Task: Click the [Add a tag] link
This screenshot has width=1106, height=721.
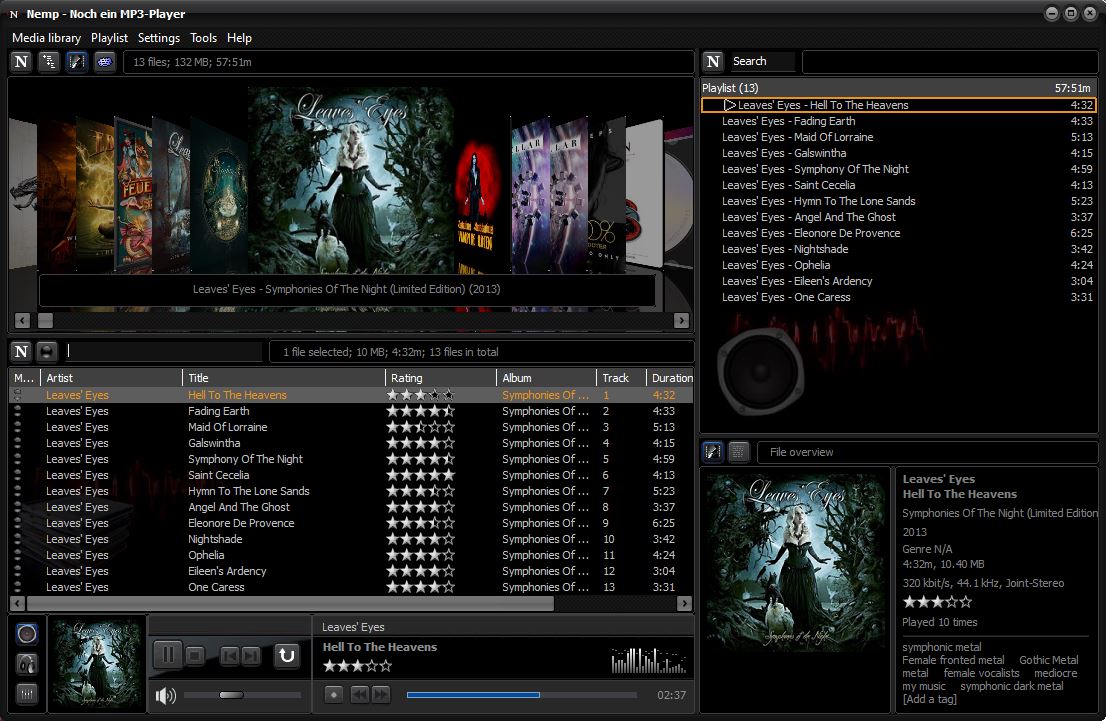Action: click(930, 699)
